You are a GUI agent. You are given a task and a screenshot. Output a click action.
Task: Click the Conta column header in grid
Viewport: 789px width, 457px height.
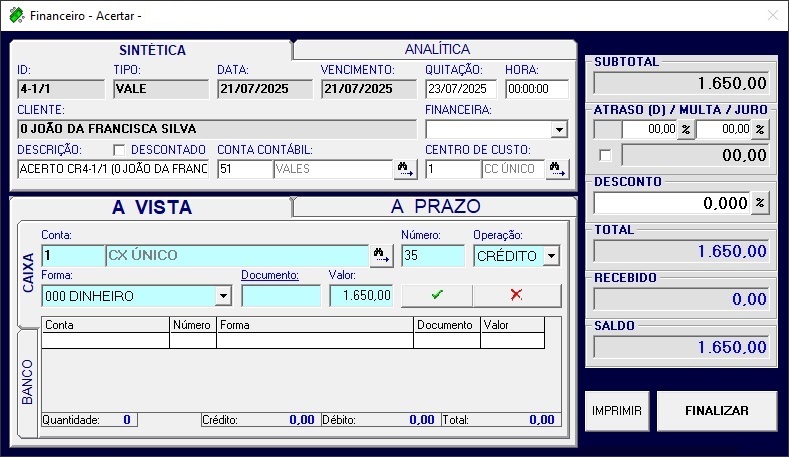click(105, 325)
